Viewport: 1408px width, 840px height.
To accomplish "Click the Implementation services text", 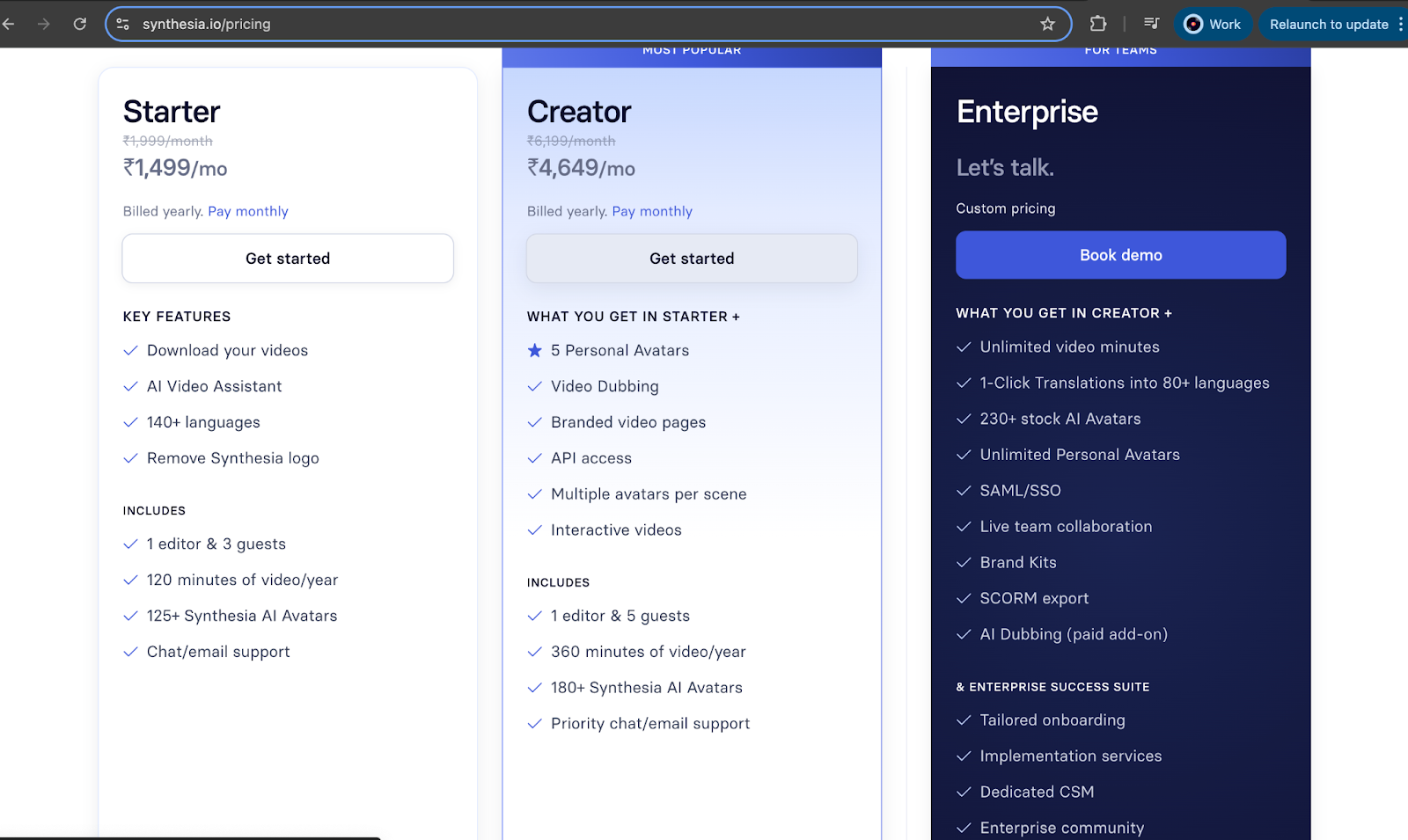I will 1071,756.
